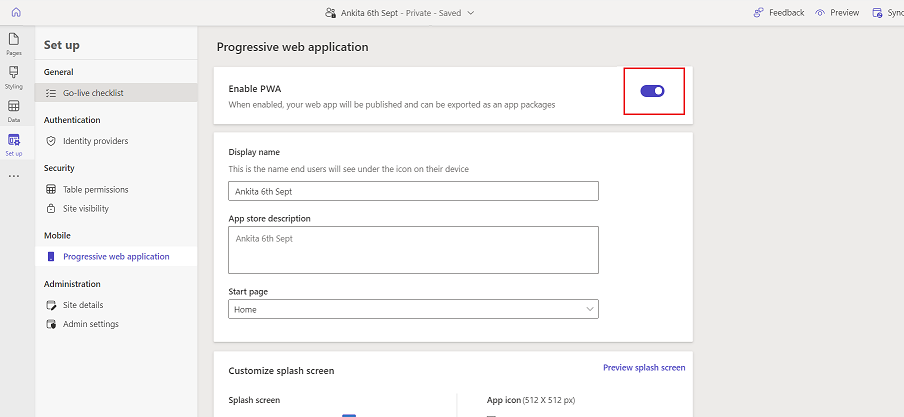Image resolution: width=904 pixels, height=417 pixels.
Task: Open Go-live checklist
Action: pos(93,93)
